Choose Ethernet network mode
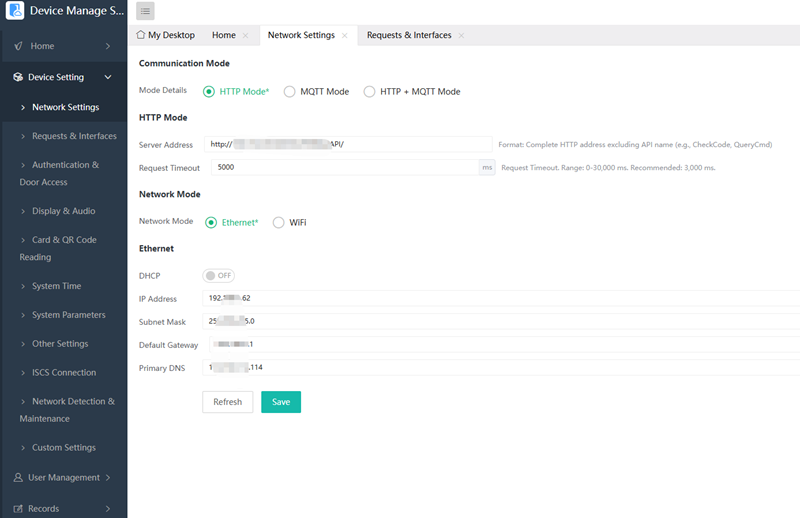The height and width of the screenshot is (518, 800). pyautogui.click(x=211, y=223)
